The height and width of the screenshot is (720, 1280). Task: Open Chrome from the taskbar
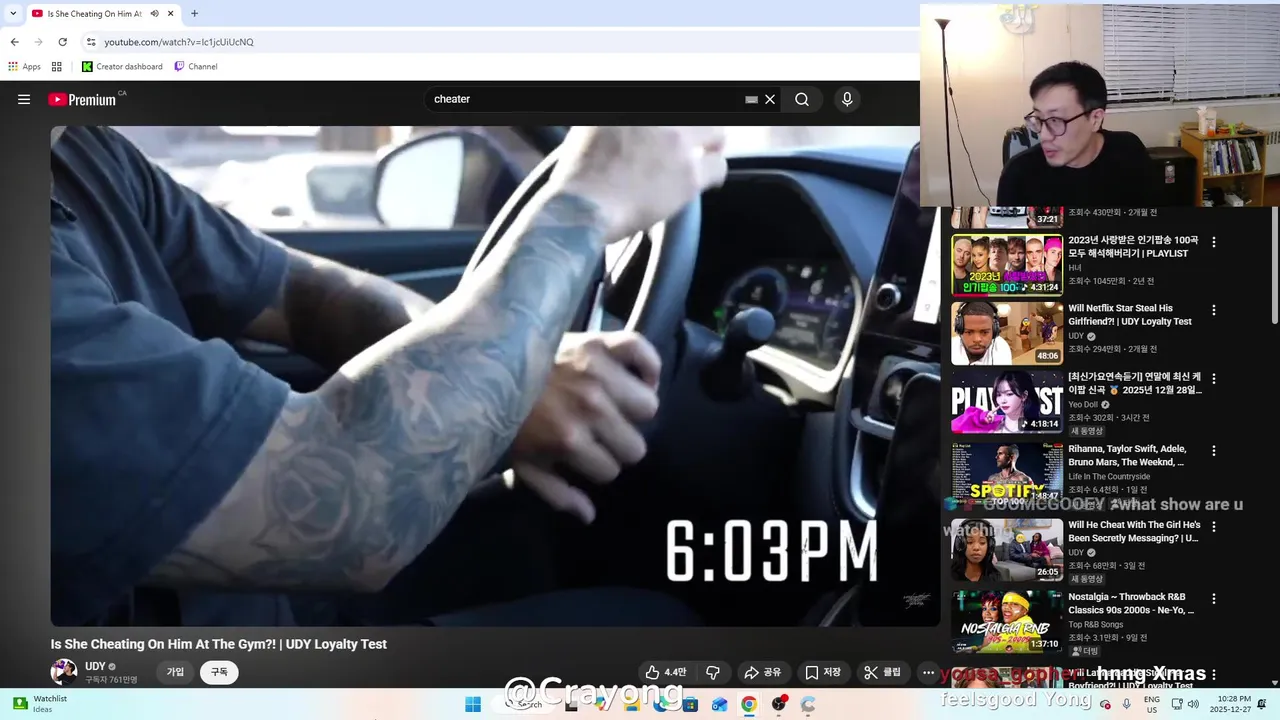tap(748, 705)
